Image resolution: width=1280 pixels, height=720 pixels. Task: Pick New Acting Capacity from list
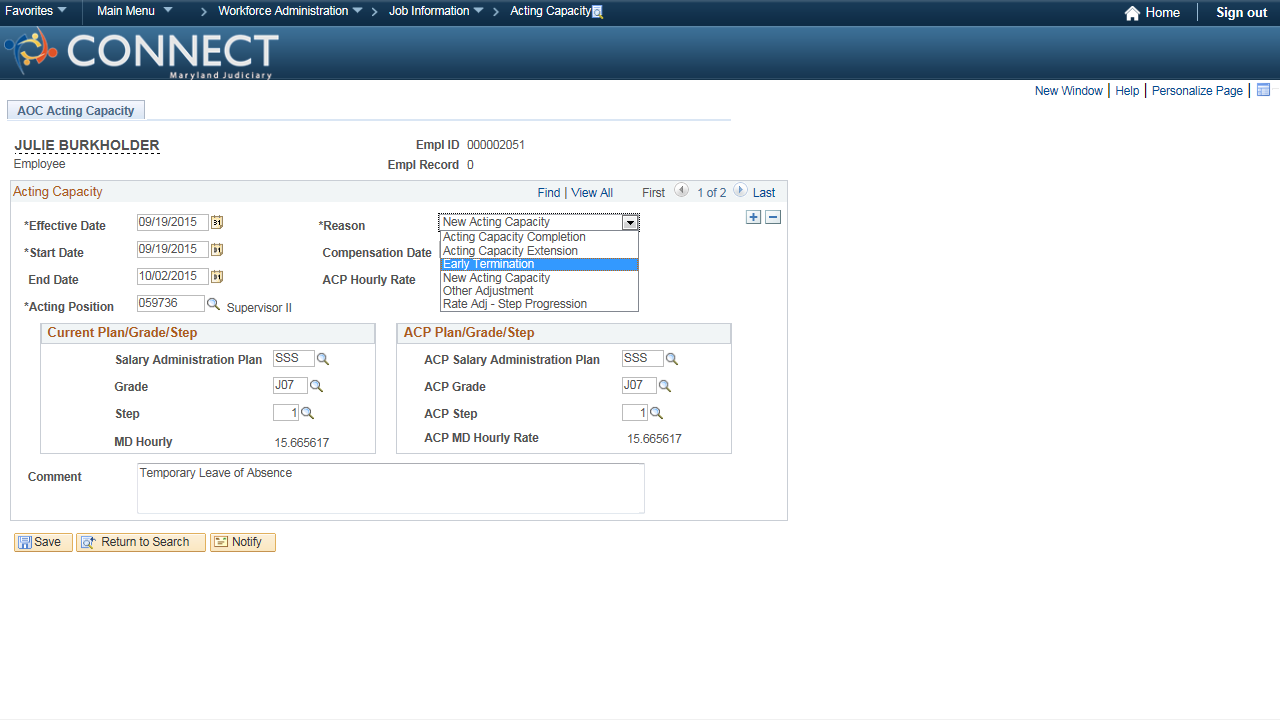[539, 278]
